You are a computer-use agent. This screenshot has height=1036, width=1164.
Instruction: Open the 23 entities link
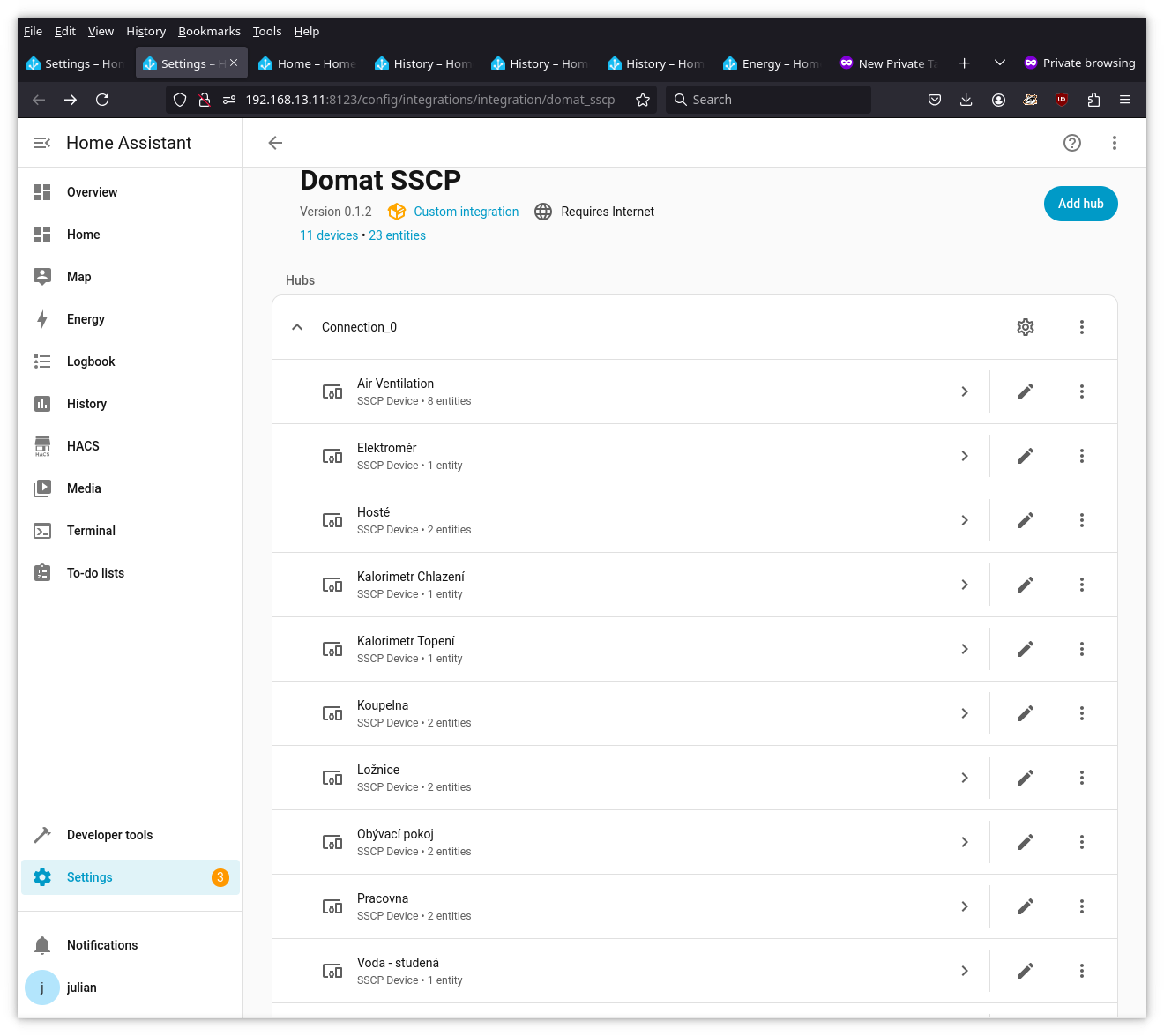(x=397, y=235)
